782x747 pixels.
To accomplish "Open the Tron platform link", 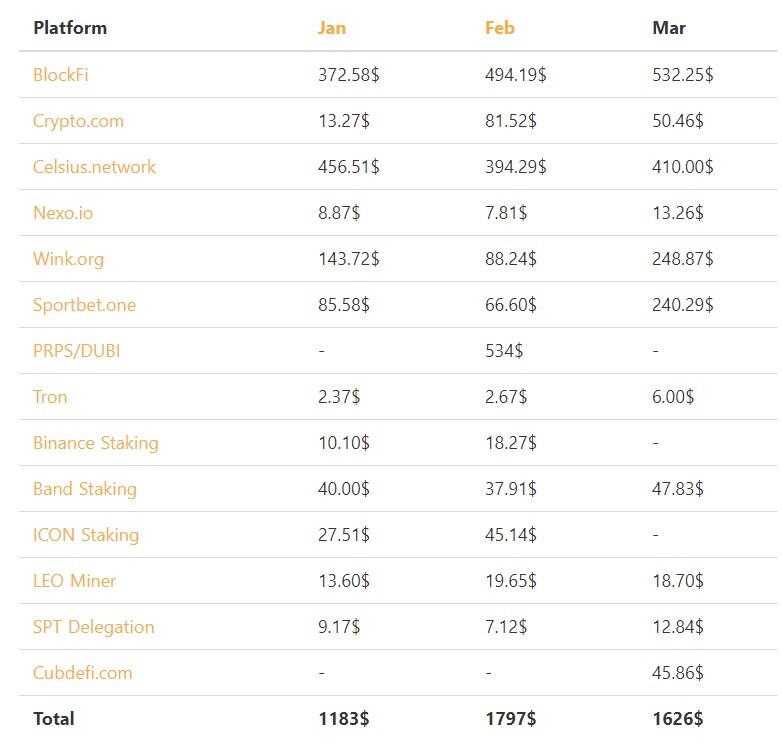I will (50, 397).
